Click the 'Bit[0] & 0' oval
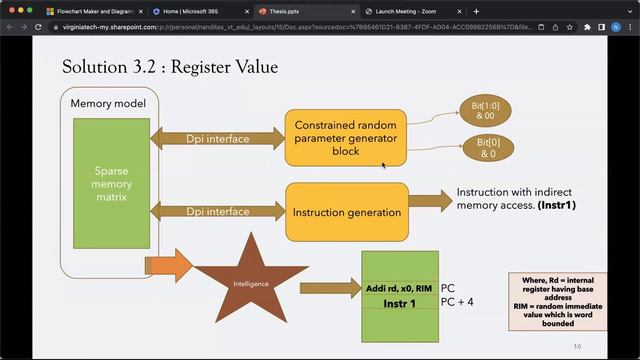Viewport: 640px width, 360px height. point(488,148)
